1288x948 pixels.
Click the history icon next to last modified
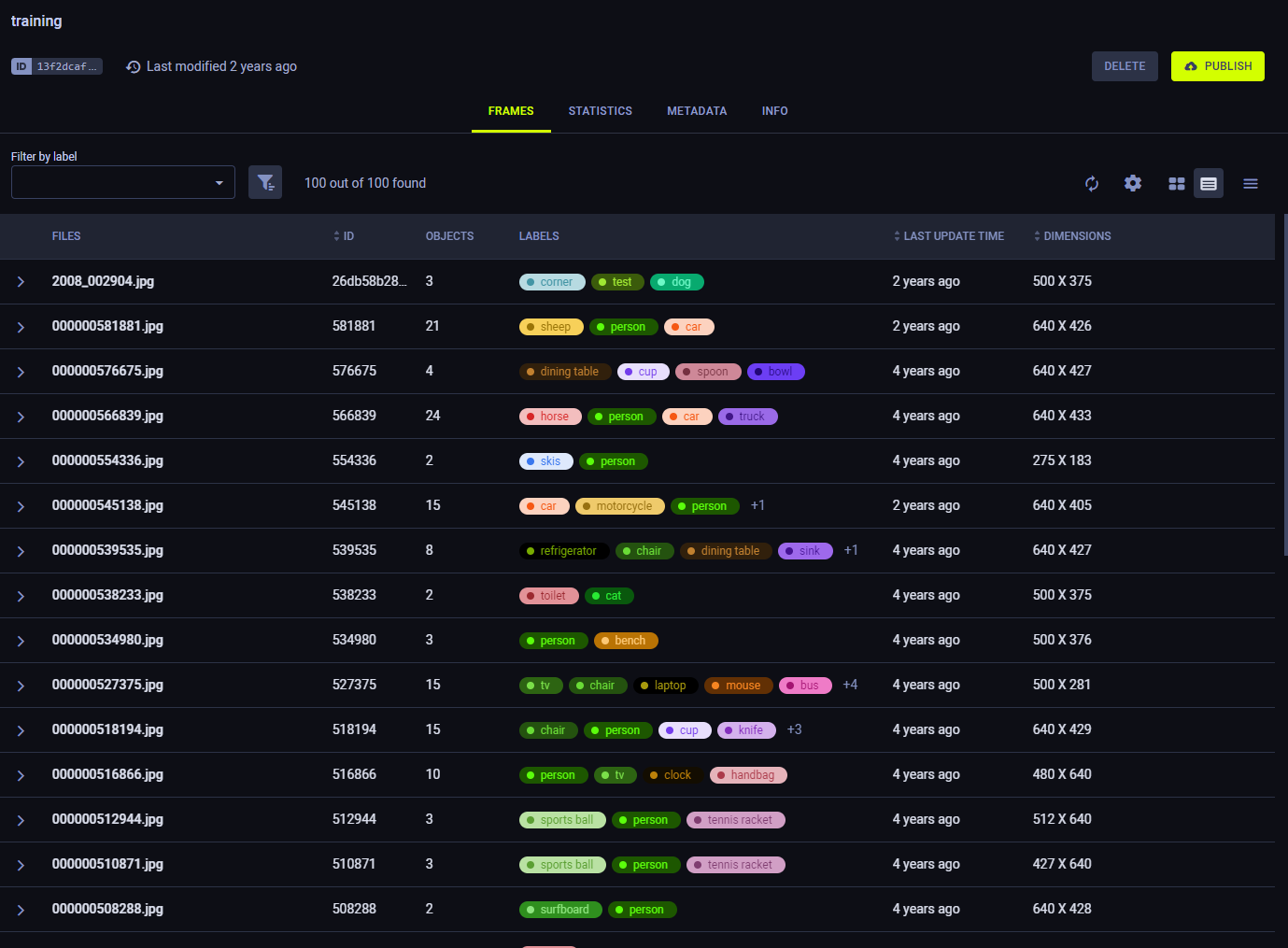click(x=133, y=66)
